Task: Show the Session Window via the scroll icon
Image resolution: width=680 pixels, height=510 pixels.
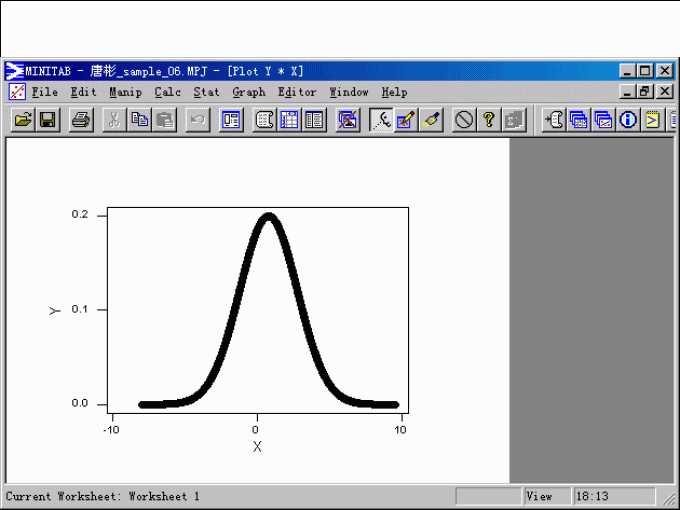Action: [x=265, y=120]
